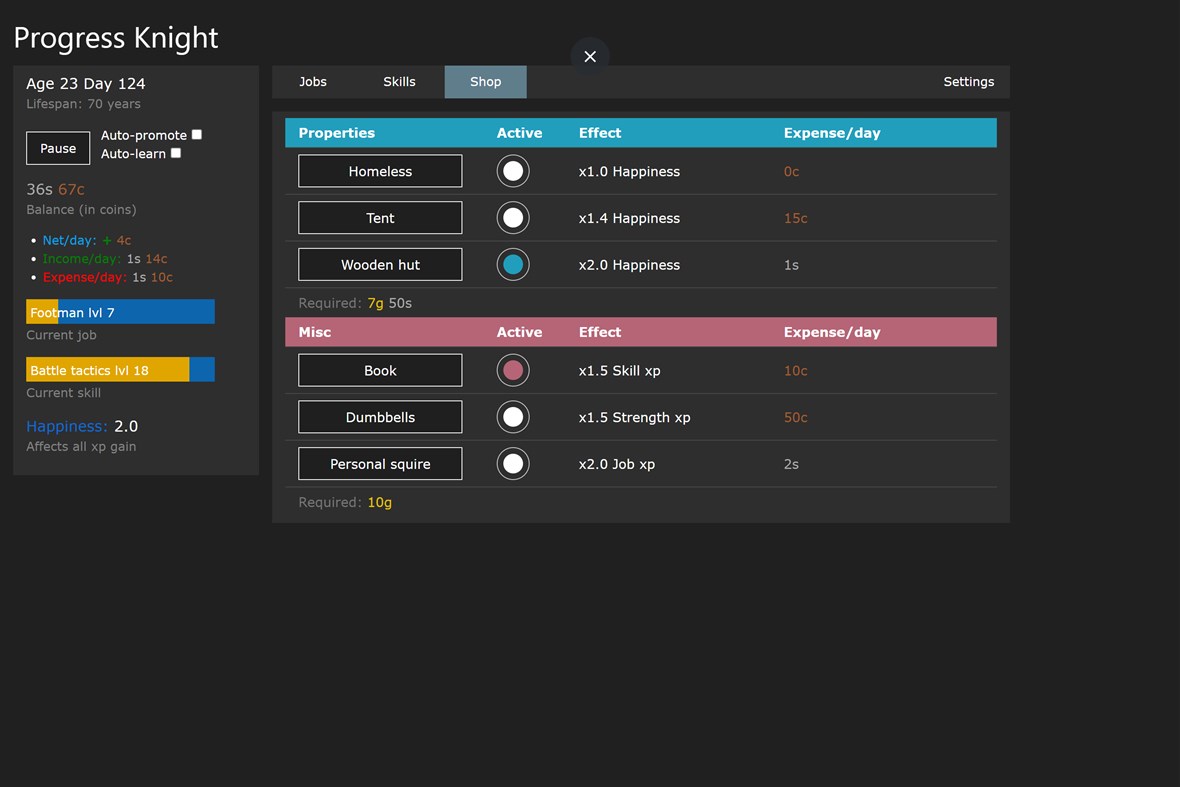
Task: Click the Footman lvl 7 progress bar
Action: point(120,311)
